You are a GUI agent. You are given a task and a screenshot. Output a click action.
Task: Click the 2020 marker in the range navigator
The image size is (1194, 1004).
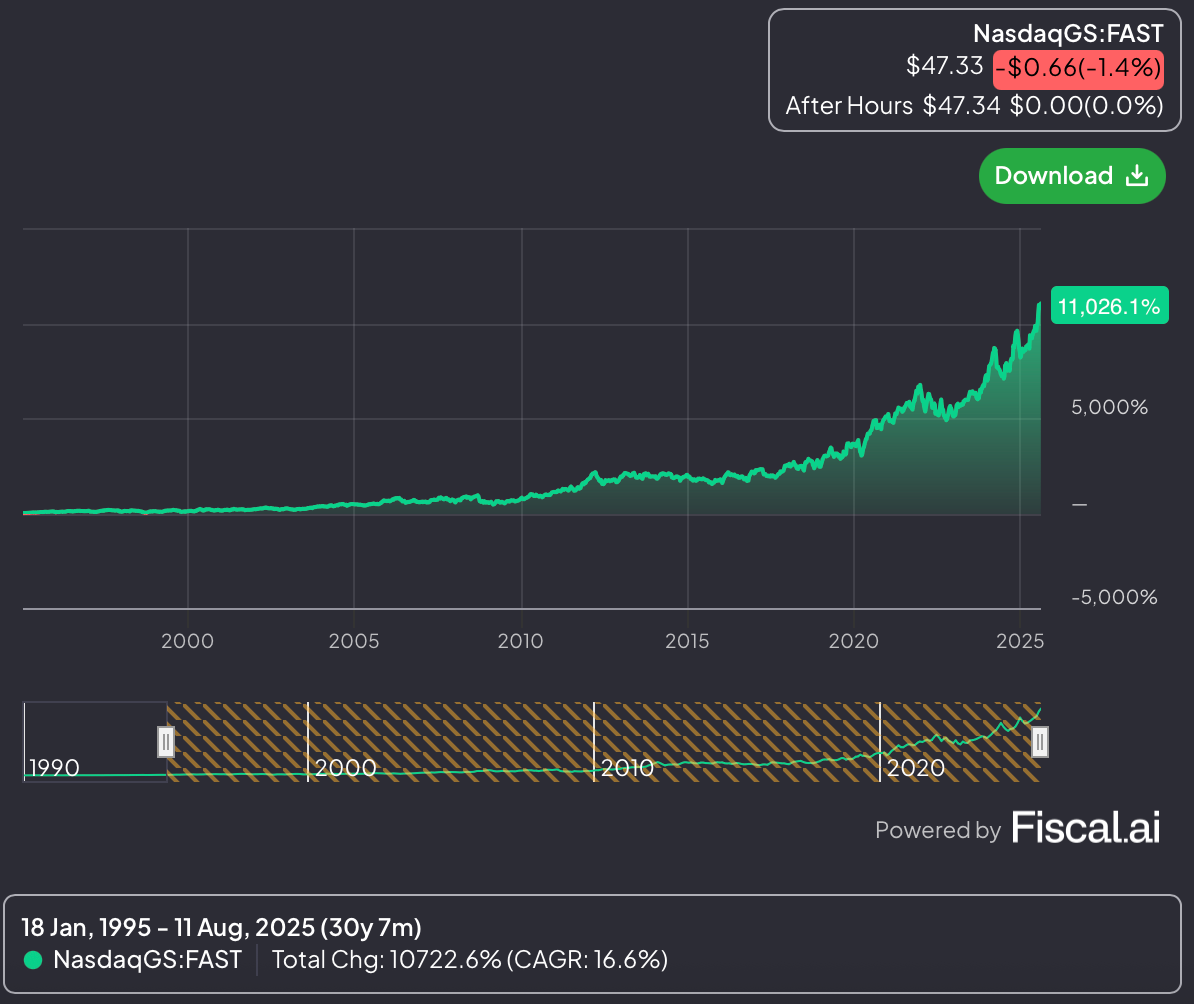tap(916, 768)
